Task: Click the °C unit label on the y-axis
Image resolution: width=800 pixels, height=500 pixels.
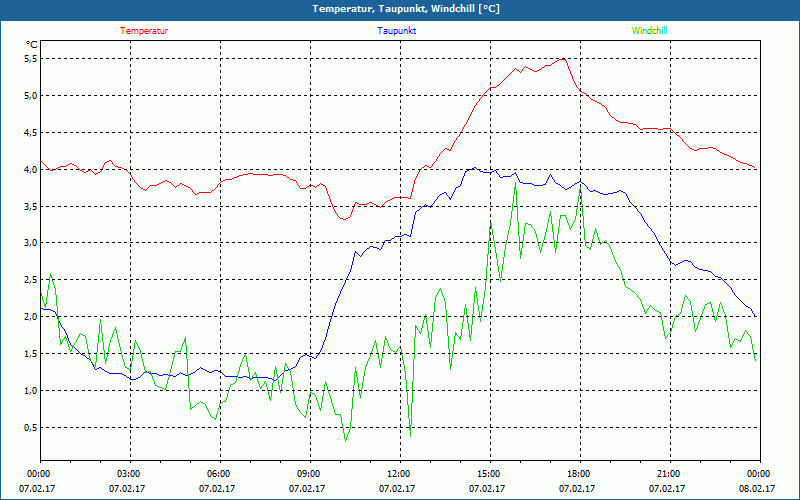Action: click(32, 45)
